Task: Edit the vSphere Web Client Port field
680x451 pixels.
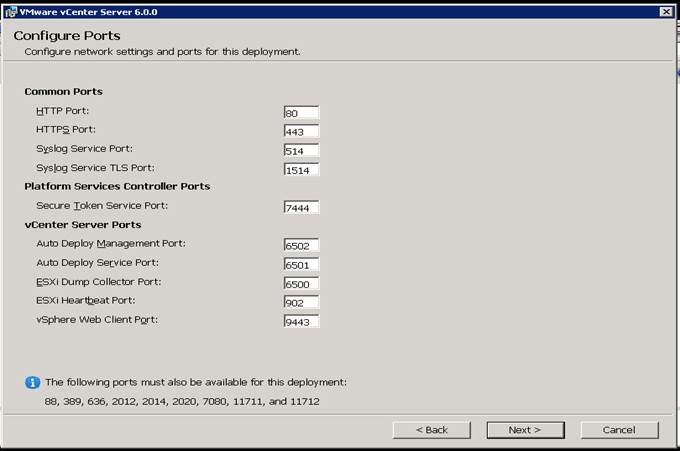Action: pos(301,321)
